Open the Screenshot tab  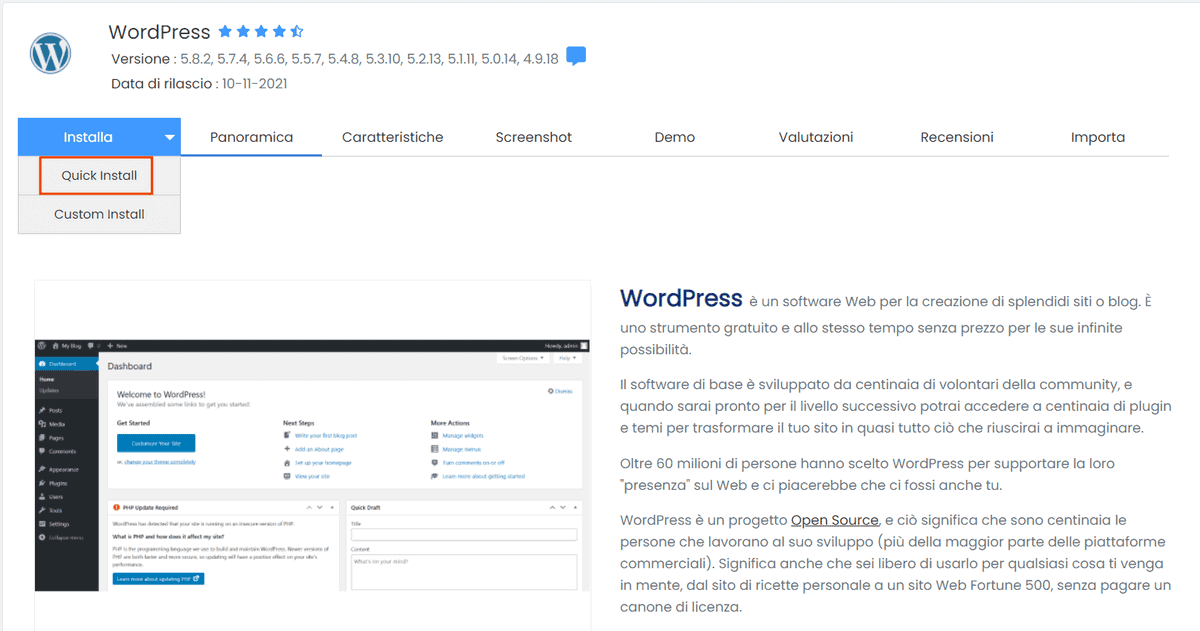click(533, 136)
